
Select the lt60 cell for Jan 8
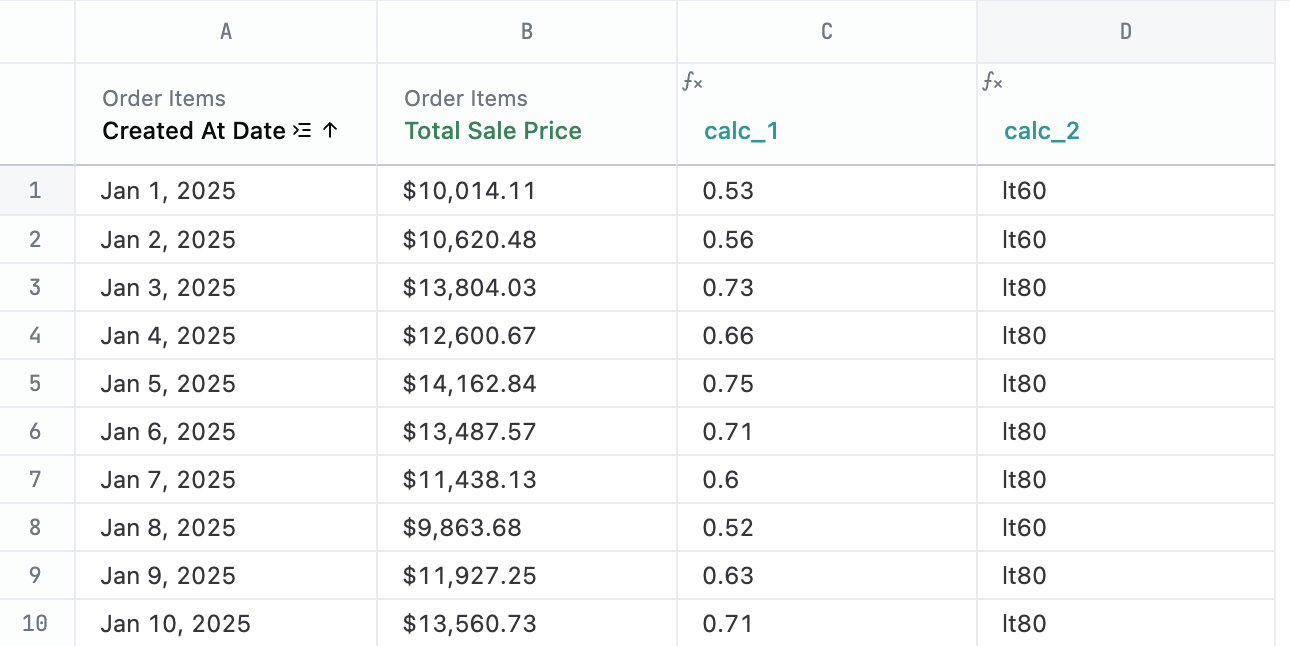[1024, 528]
